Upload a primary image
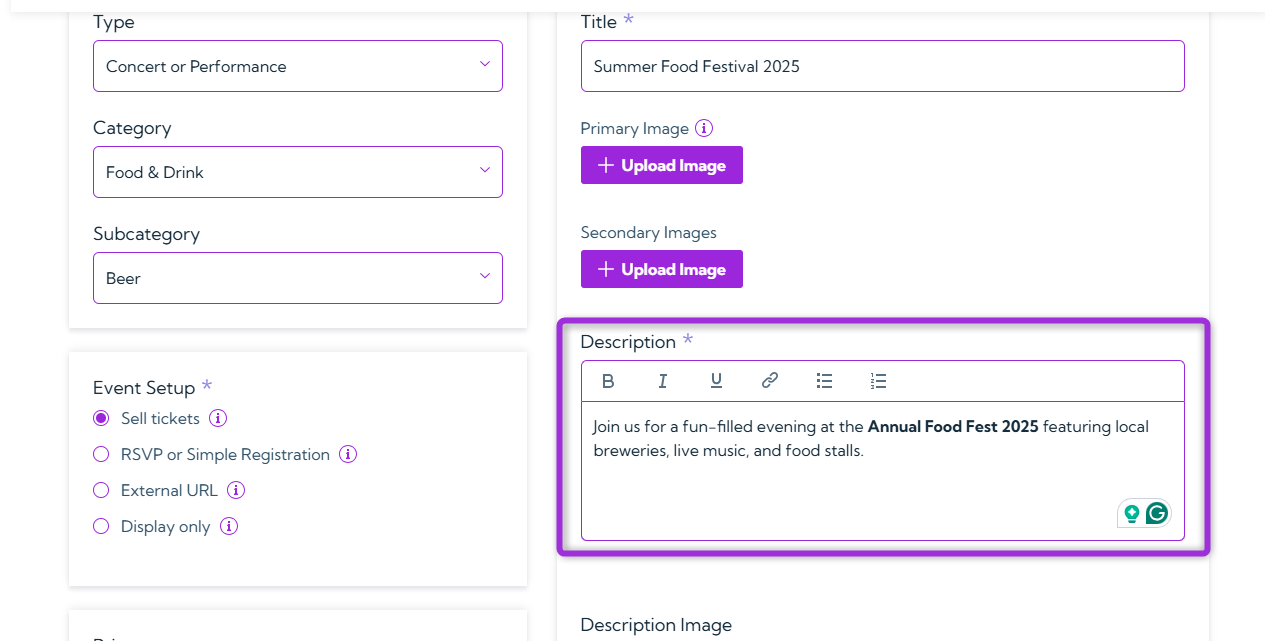1265x641 pixels. tap(661, 165)
